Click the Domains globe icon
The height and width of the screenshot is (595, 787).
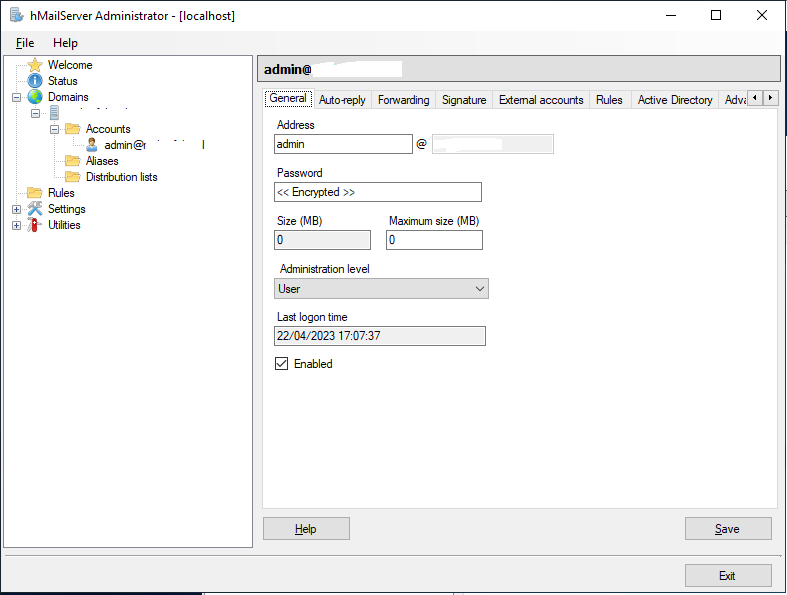coord(35,97)
